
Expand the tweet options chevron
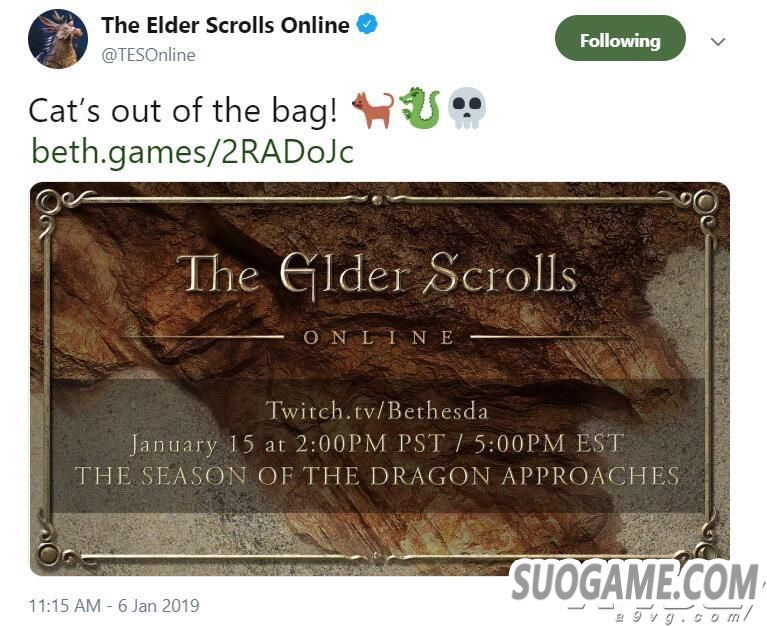(x=718, y=42)
